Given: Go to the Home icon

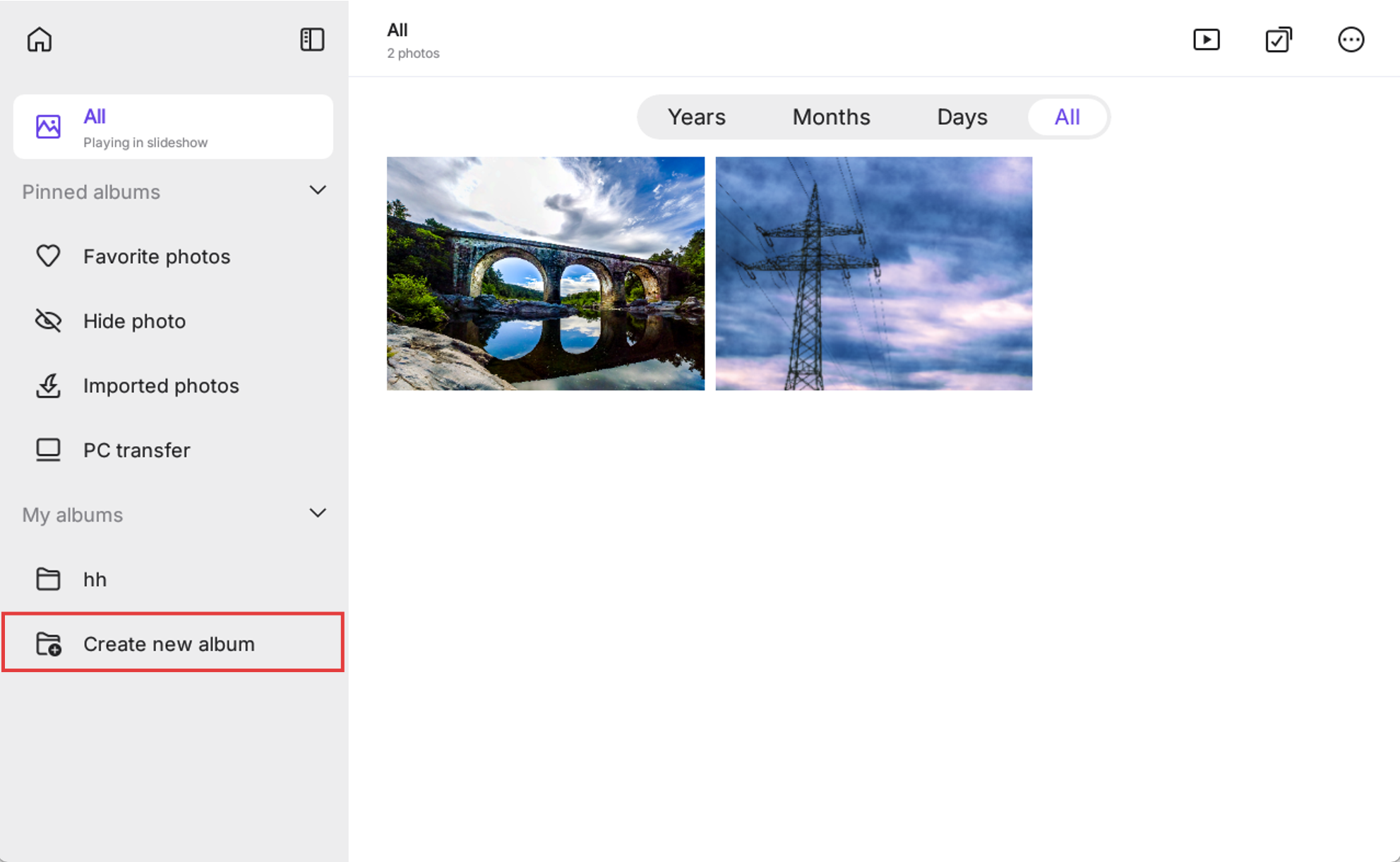Looking at the screenshot, I should (40, 40).
